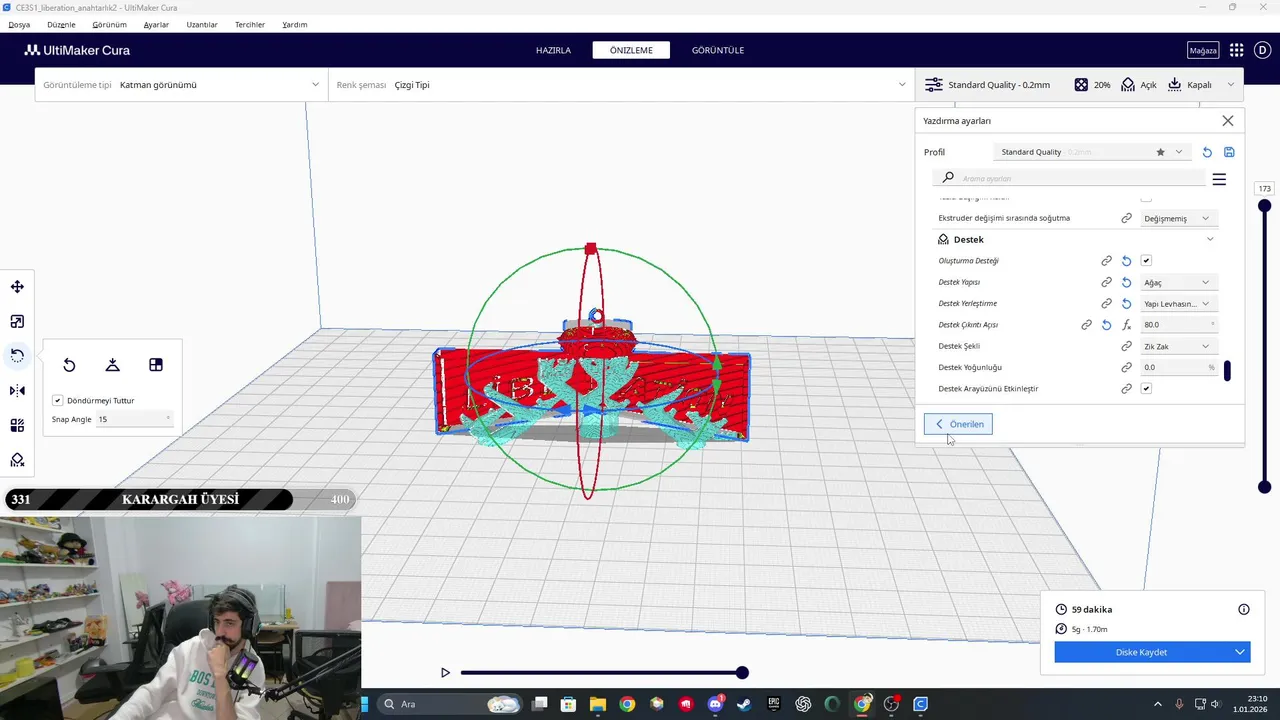The width and height of the screenshot is (1280, 720).
Task: Open Discord from the taskbar
Action: tap(715, 704)
